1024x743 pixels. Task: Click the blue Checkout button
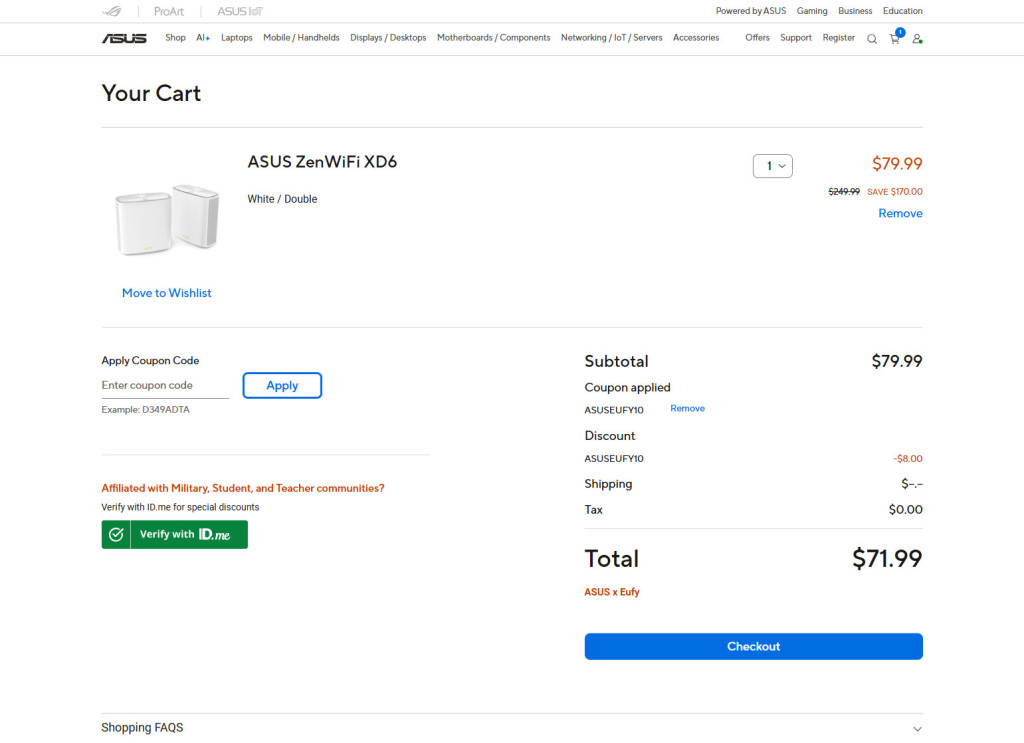tap(753, 646)
